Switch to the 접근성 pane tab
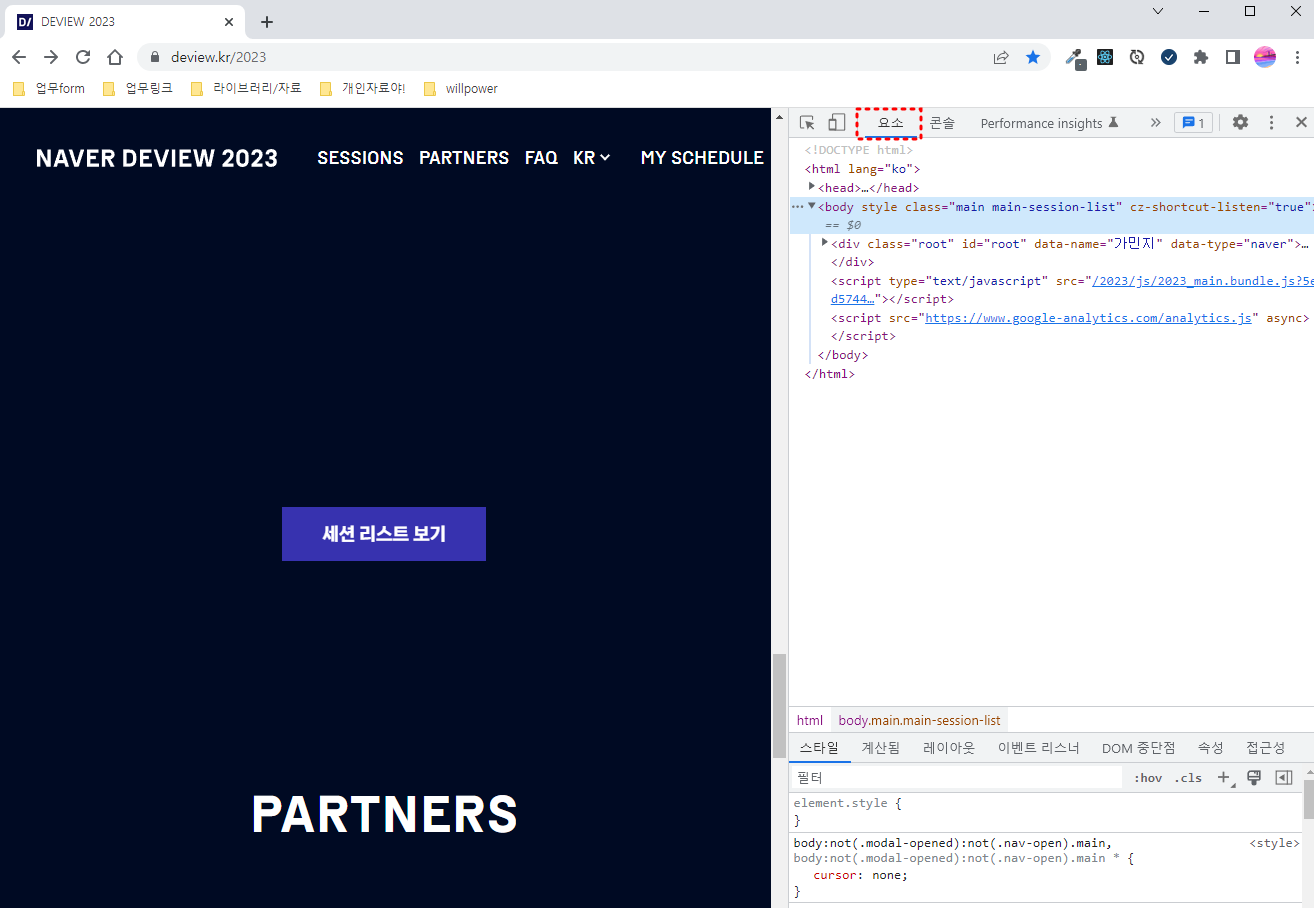This screenshot has height=908, width=1314. (x=1266, y=748)
